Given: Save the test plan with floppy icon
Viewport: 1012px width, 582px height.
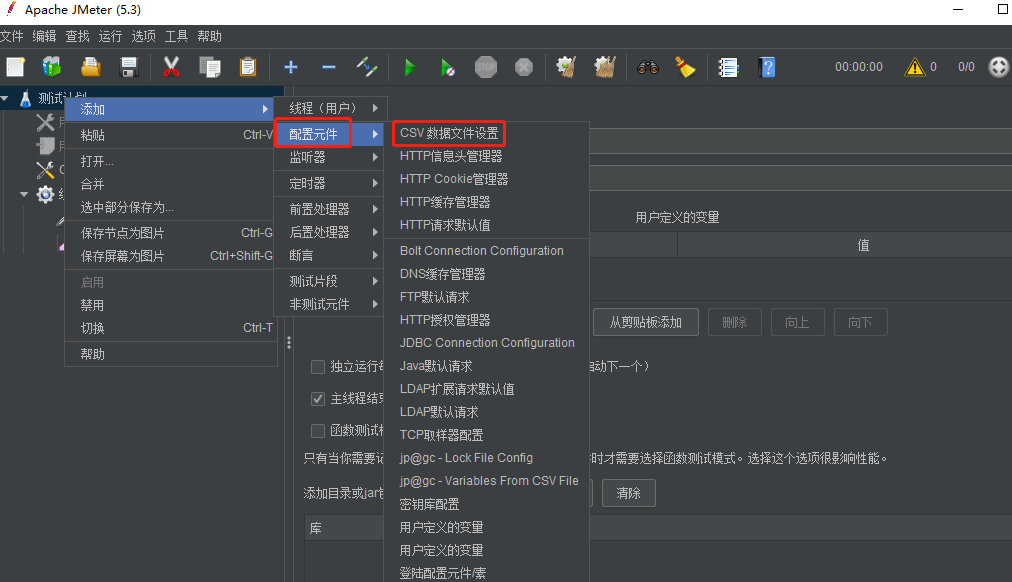Looking at the screenshot, I should pos(129,67).
